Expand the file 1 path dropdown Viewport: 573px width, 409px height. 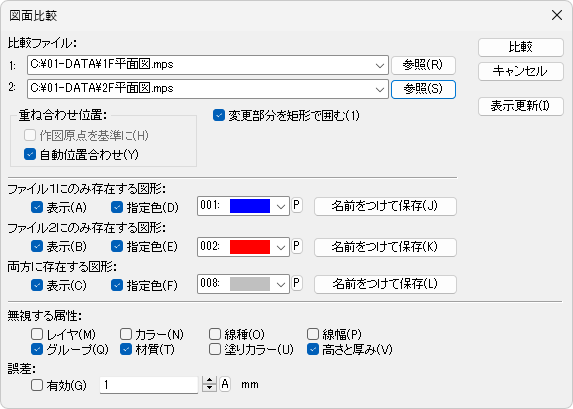(x=380, y=65)
